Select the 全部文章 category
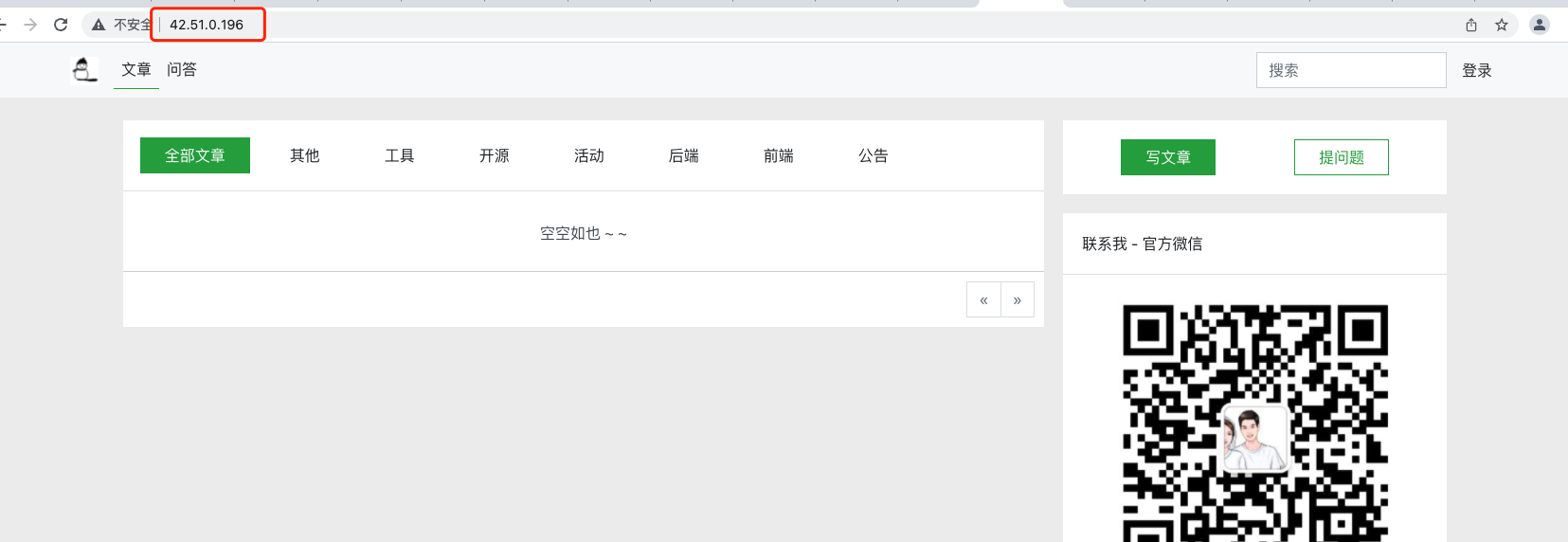Image resolution: width=1568 pixels, height=542 pixels. tap(195, 155)
